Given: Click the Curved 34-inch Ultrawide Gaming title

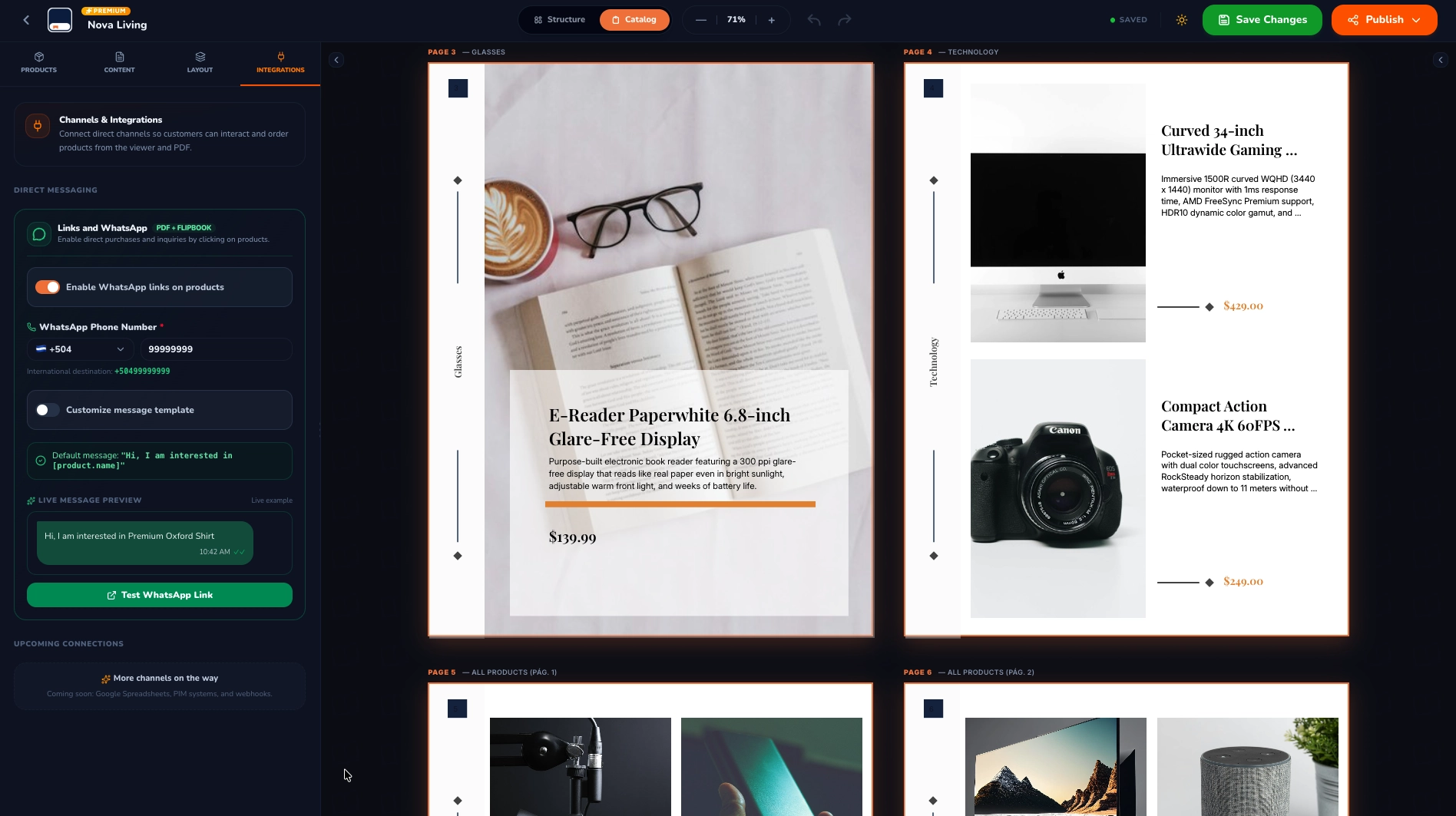Looking at the screenshot, I should pyautogui.click(x=1229, y=140).
